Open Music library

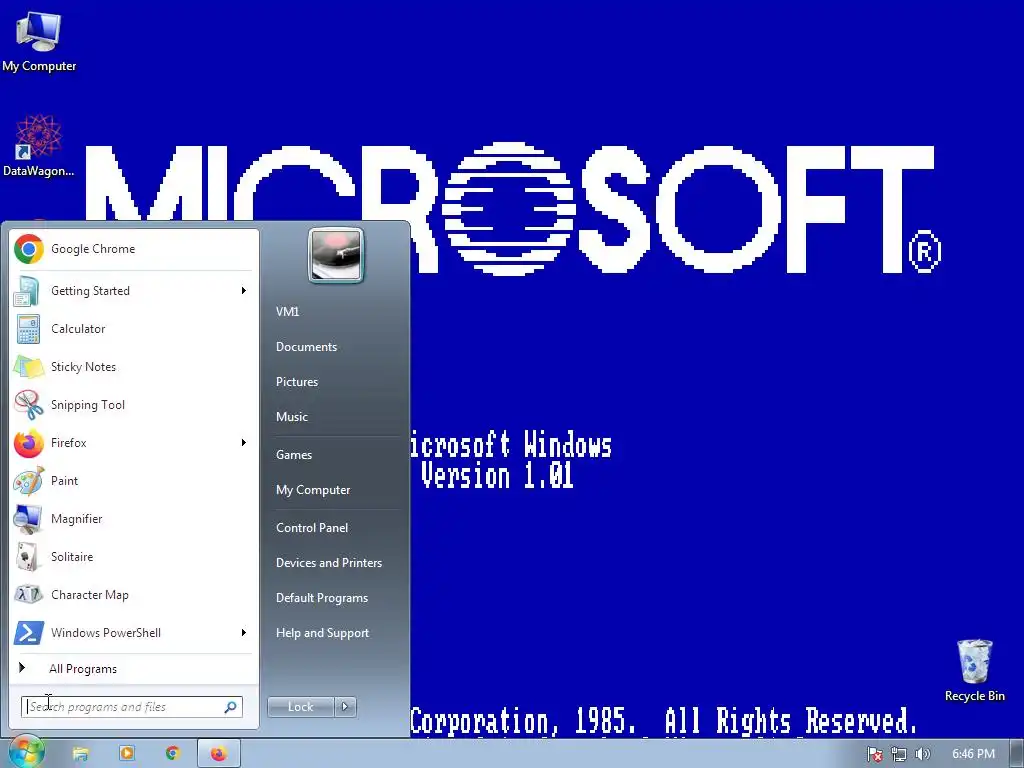point(292,417)
